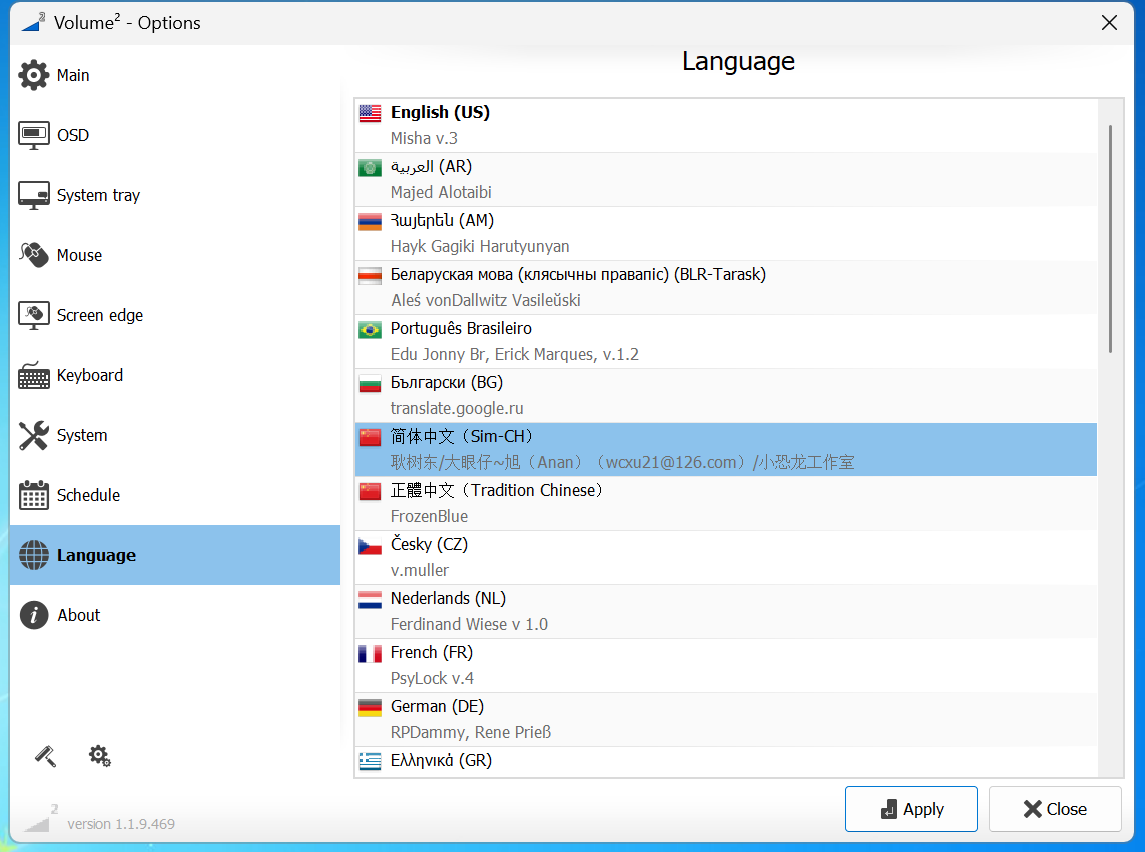This screenshot has height=852, width=1145.
Task: Select the Keyboard icon in sidebar
Action: point(34,376)
